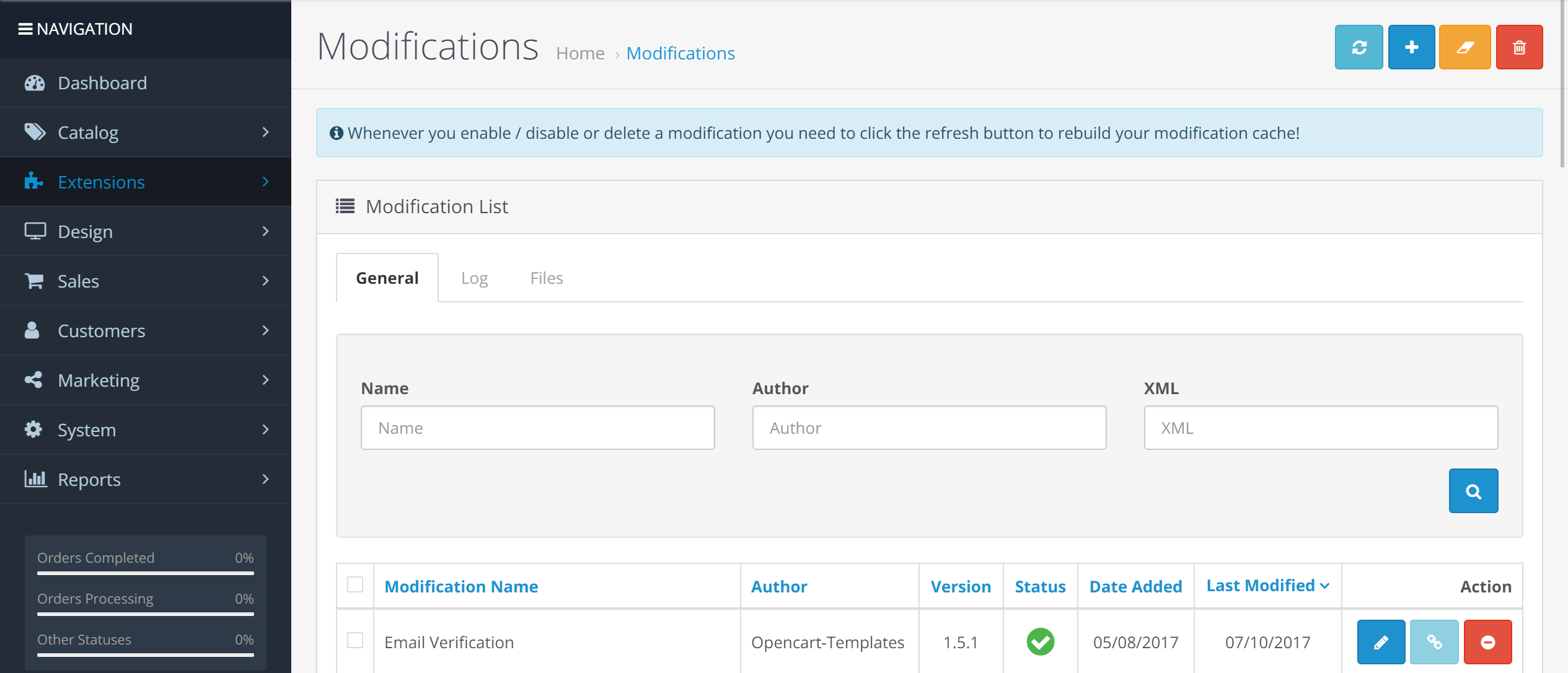The image size is (1568, 673).
Task: Sort by Author column header
Action: pyautogui.click(x=779, y=586)
